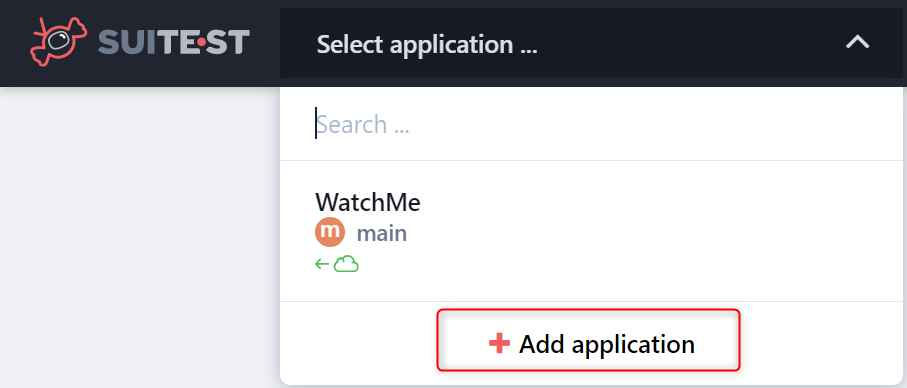Select the WatchMe application
Screen dimensions: 907x388
point(593,231)
